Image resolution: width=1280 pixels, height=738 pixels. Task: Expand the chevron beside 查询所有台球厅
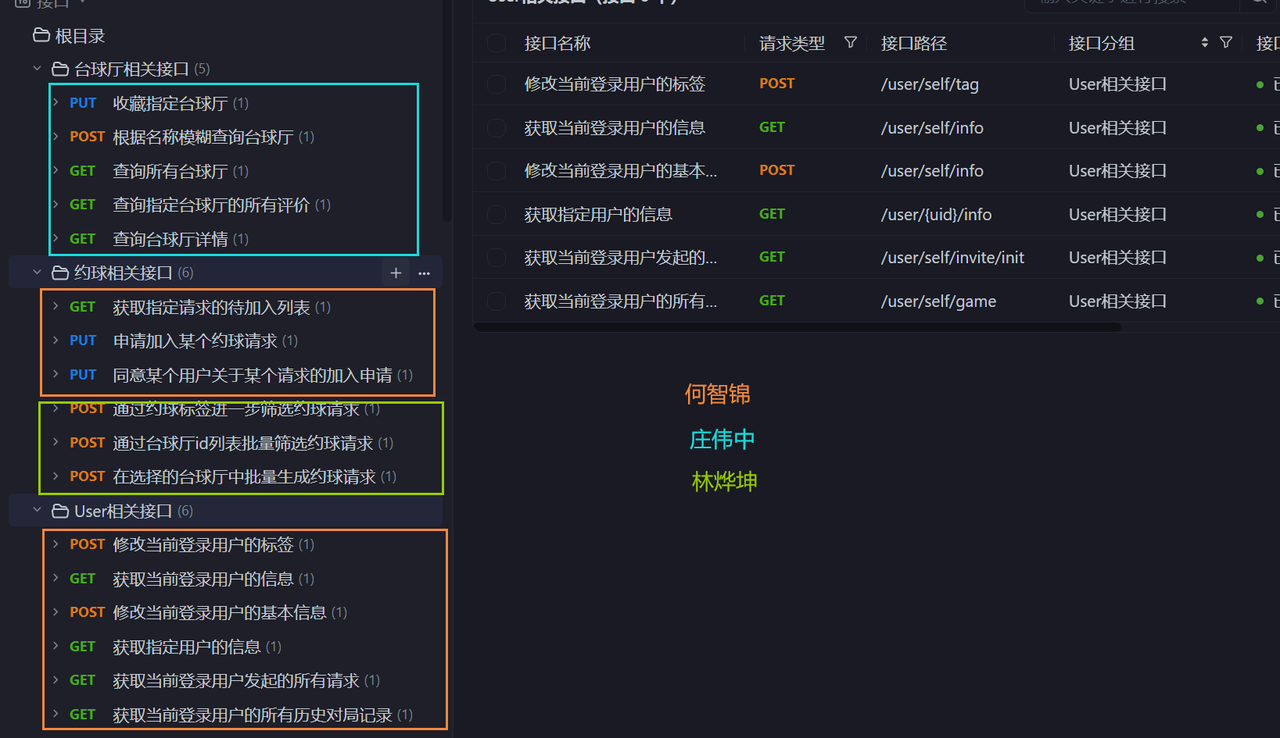pyautogui.click(x=56, y=171)
